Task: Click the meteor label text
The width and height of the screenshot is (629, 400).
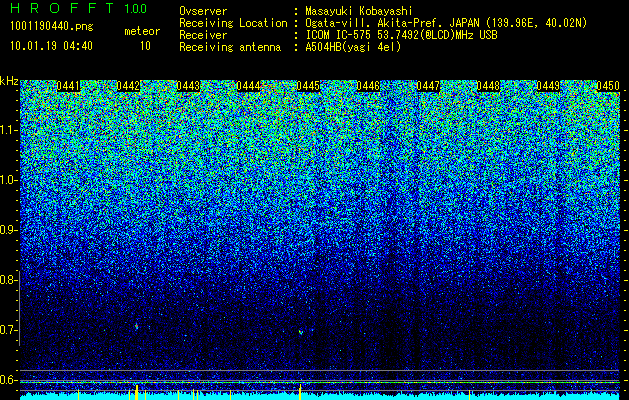Action: 142,31
